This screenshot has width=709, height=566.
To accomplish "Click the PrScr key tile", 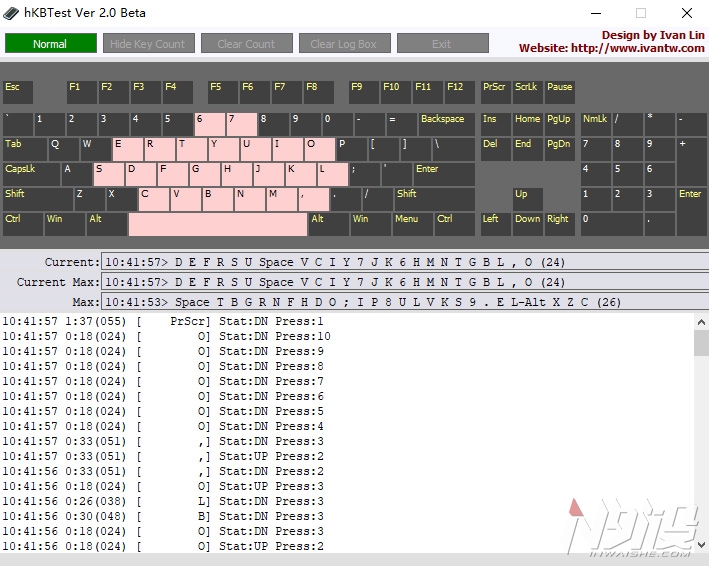I will point(496,92).
